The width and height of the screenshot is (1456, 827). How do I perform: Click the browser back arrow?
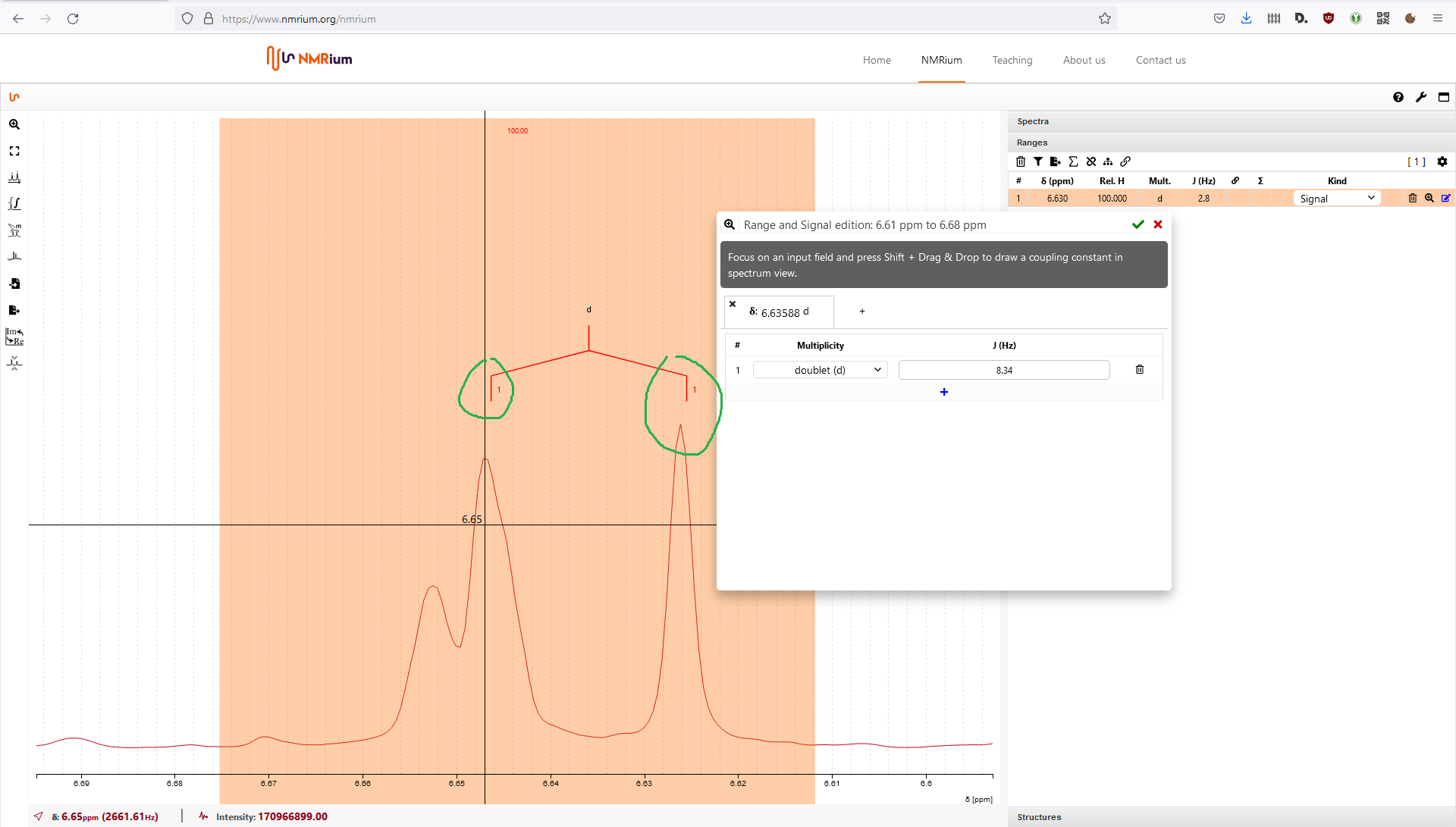18,19
